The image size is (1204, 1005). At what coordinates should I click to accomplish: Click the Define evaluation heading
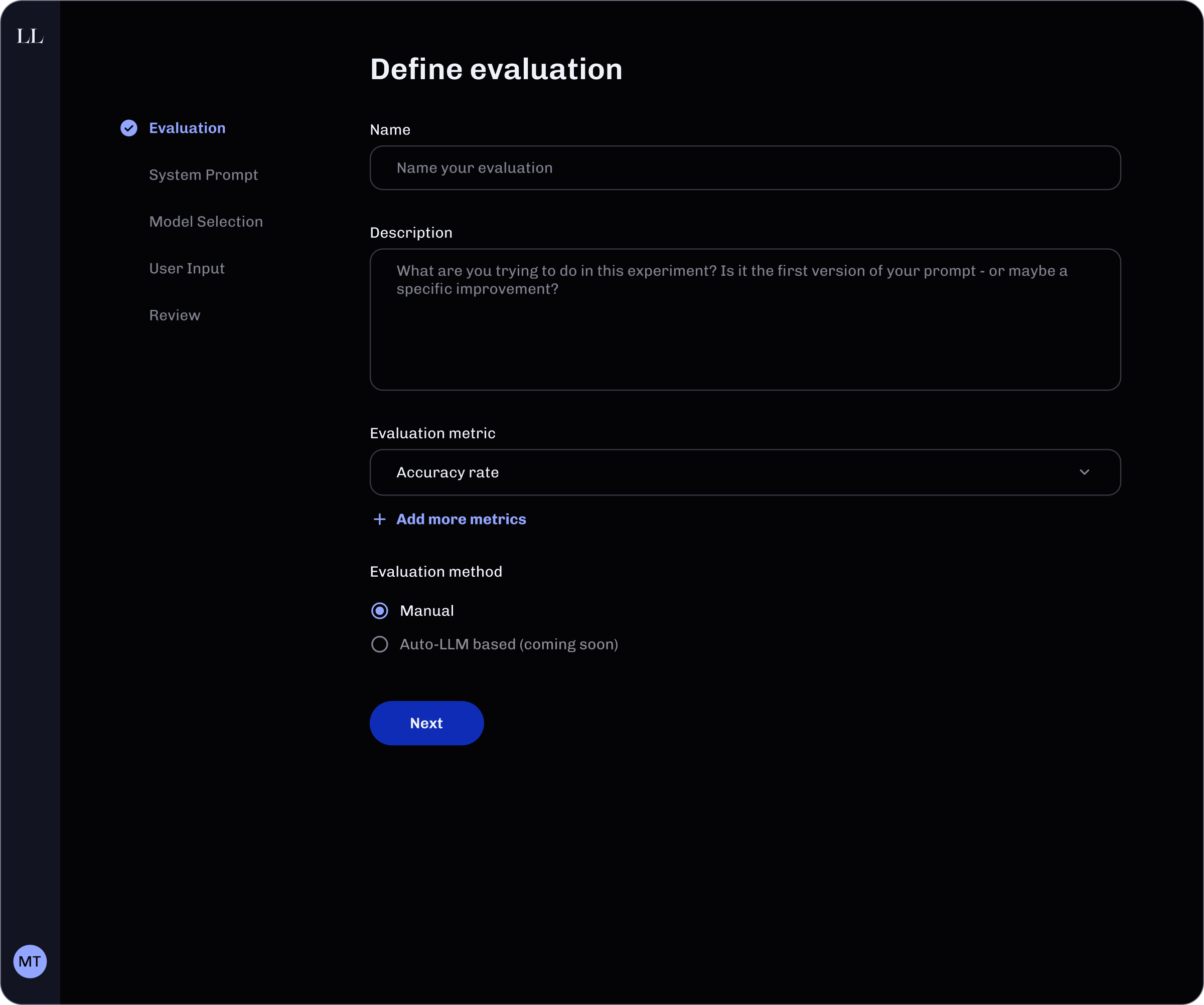(x=496, y=69)
